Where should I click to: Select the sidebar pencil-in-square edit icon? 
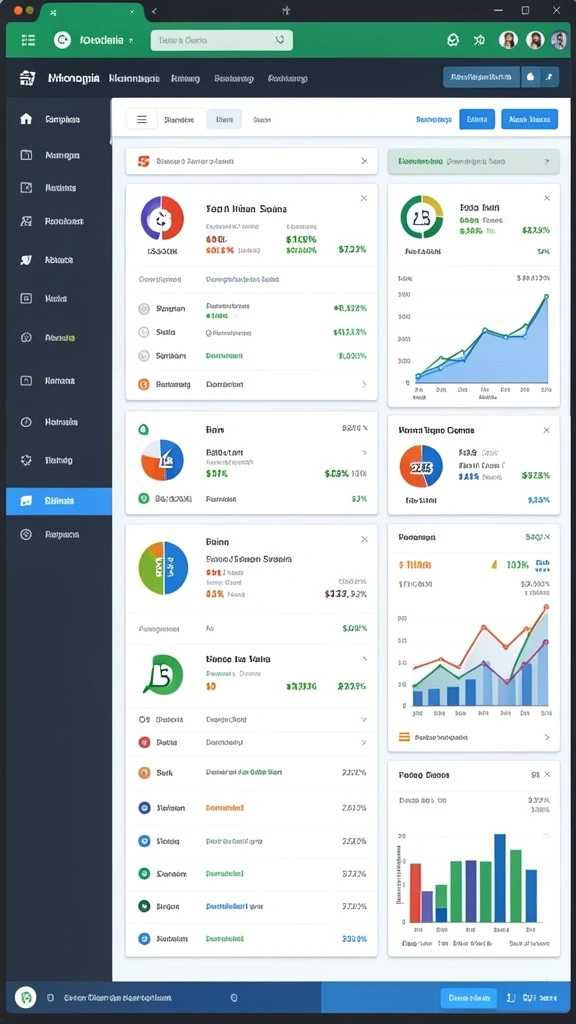[26, 188]
